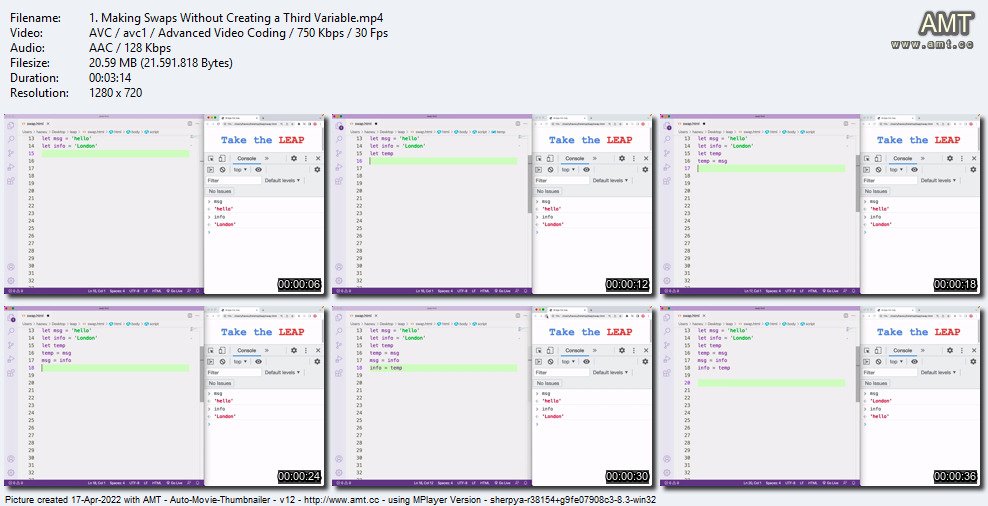The image size is (988, 506).
Task: Click 'No Issues' button in the 00:00:30 frame
Action: coord(548,383)
